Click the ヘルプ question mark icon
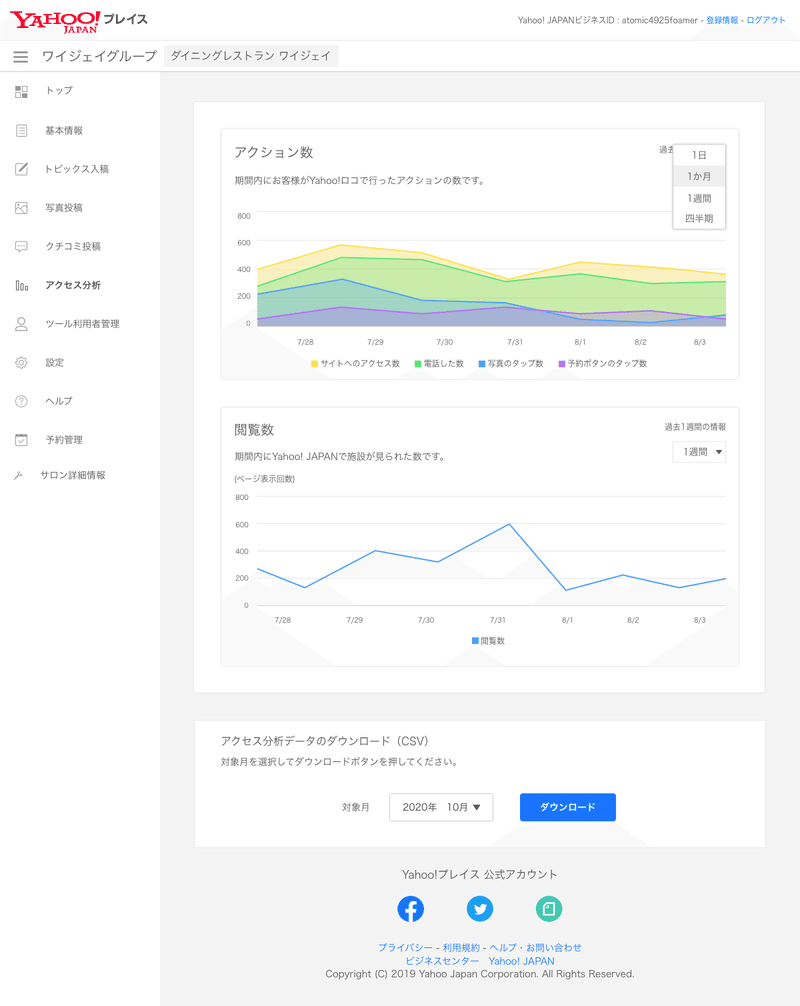 [21, 401]
